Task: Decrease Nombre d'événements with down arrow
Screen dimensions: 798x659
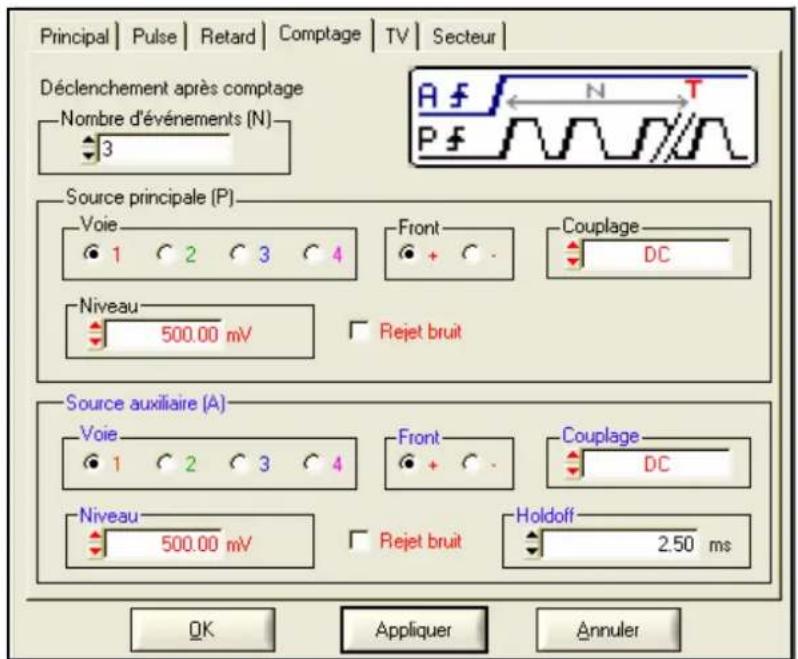Action: [x=89, y=156]
